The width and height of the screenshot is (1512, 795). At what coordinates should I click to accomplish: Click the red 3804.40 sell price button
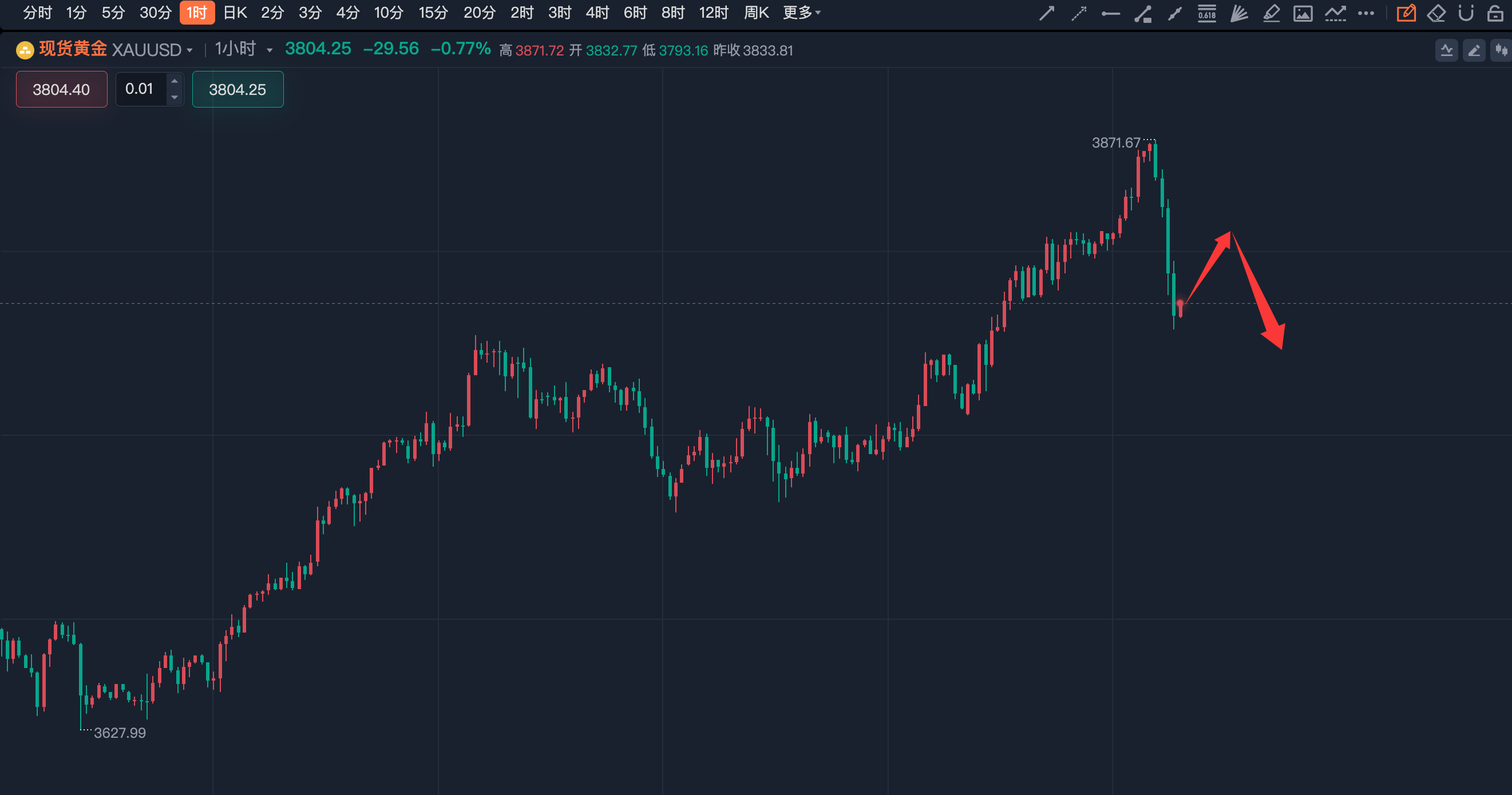pos(62,89)
